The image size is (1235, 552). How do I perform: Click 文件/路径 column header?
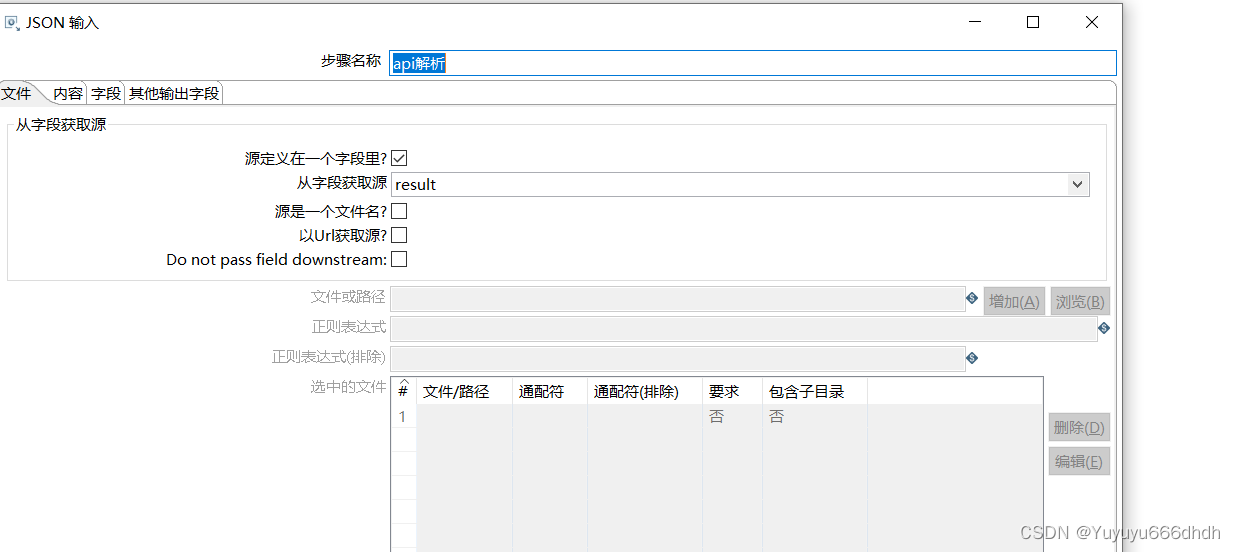(465, 391)
